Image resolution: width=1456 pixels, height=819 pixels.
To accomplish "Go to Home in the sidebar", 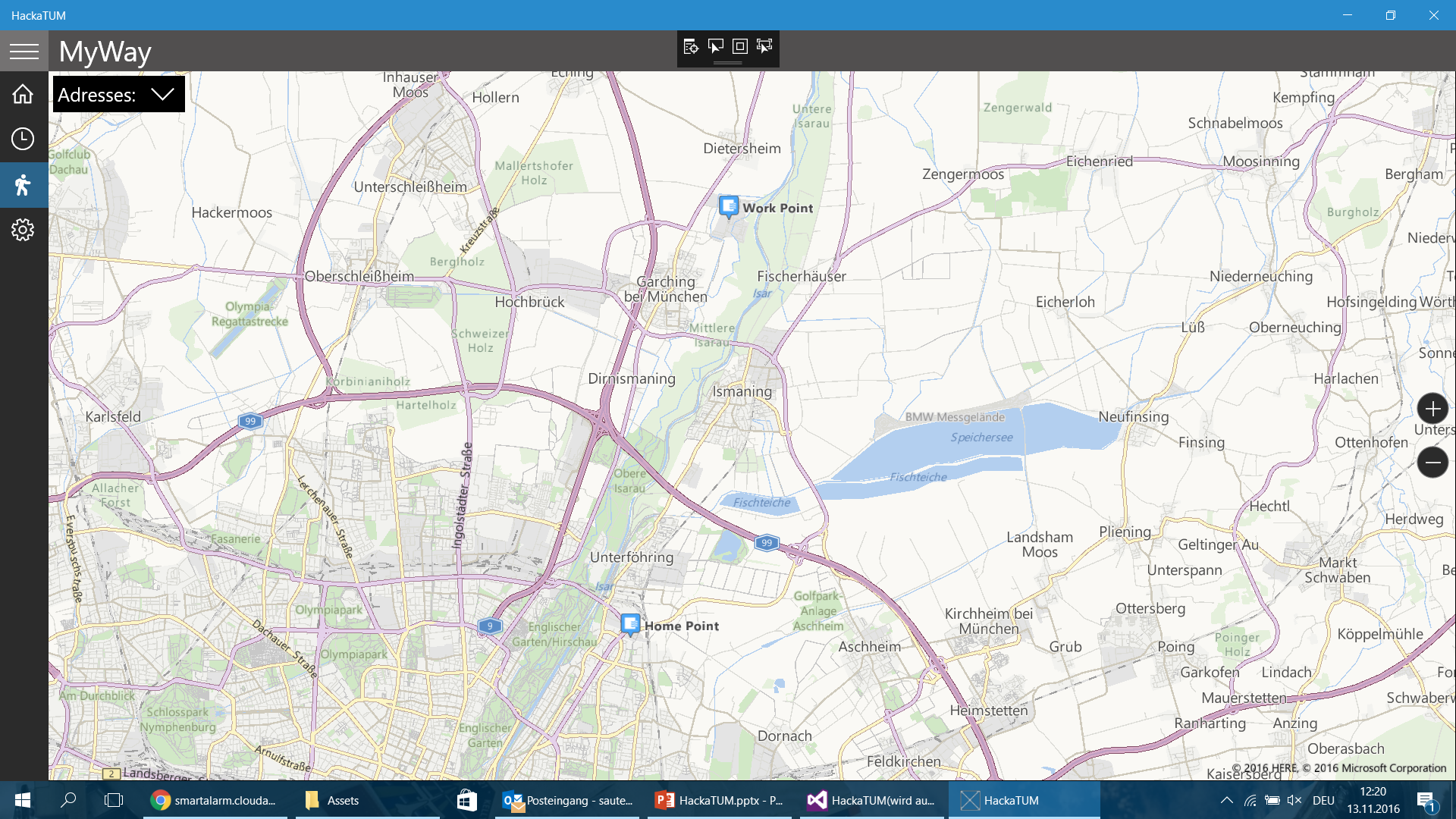I will coord(23,94).
